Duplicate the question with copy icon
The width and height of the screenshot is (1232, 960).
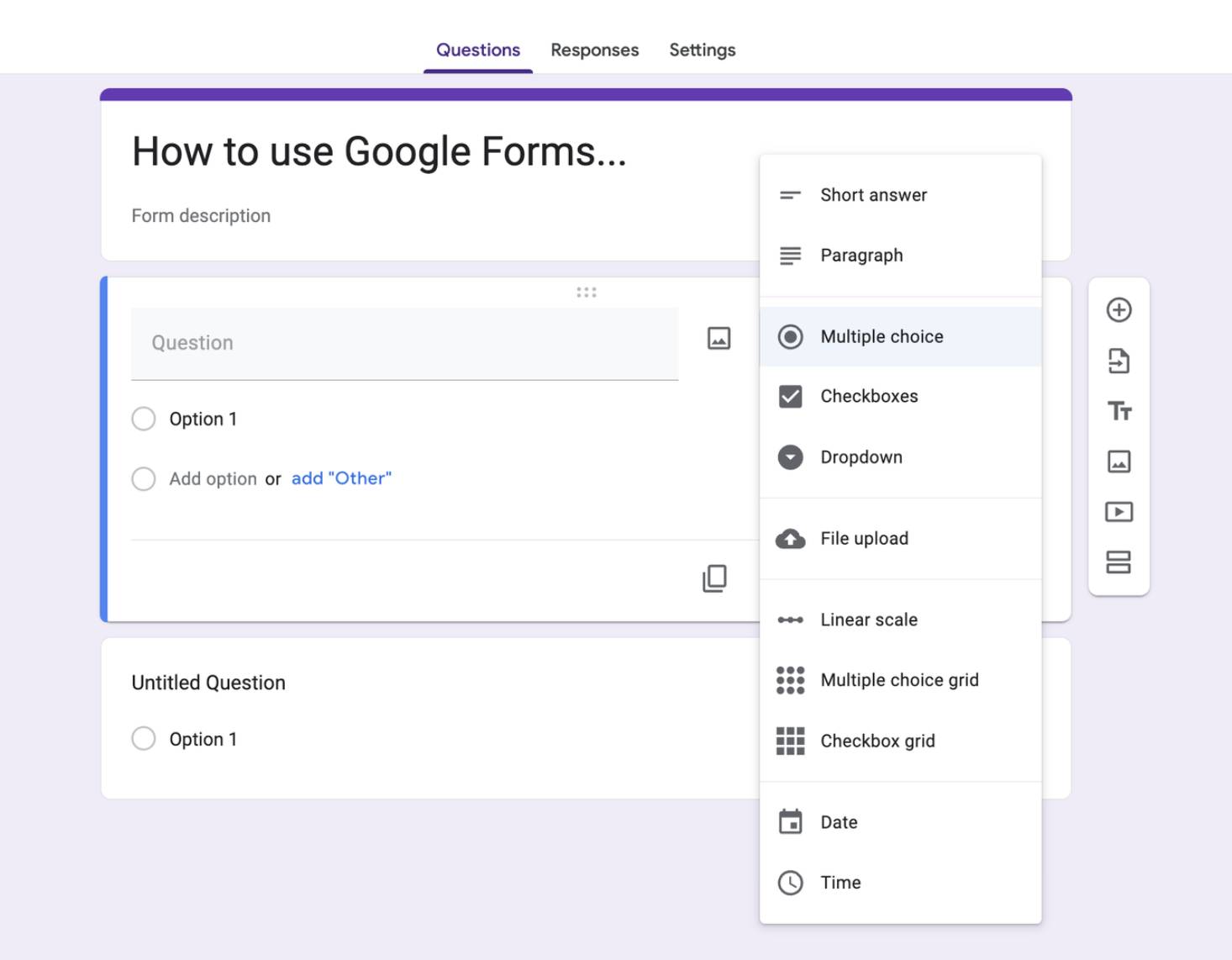714,578
